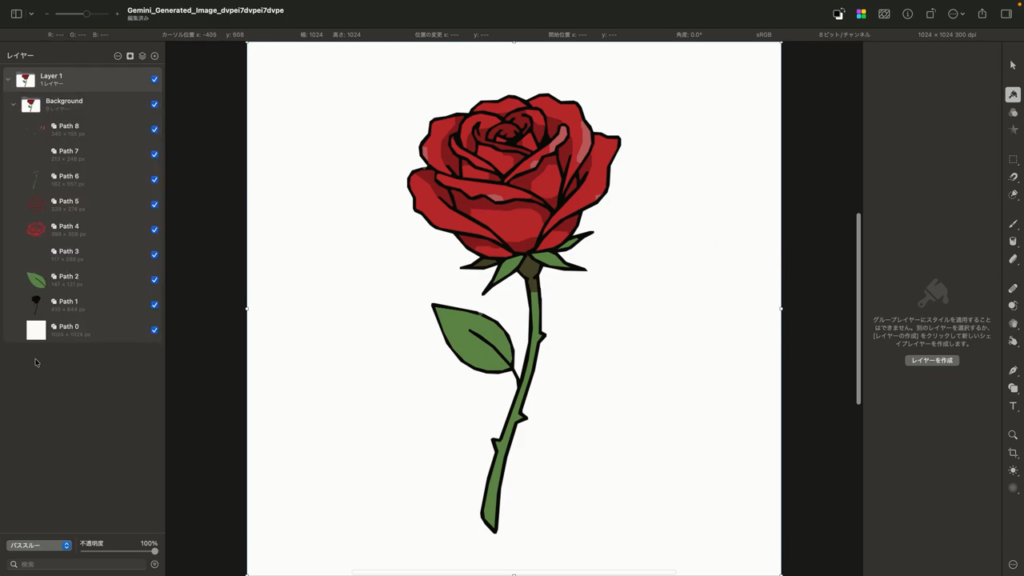This screenshot has width=1024, height=576.
Task: Click the layer search field
Action: (x=80, y=564)
